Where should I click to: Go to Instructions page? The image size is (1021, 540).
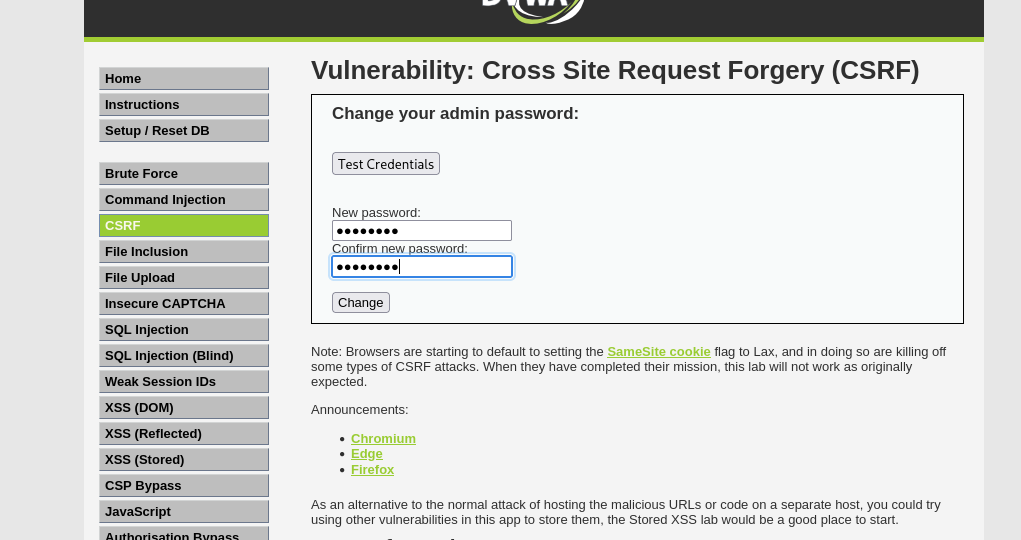(184, 105)
